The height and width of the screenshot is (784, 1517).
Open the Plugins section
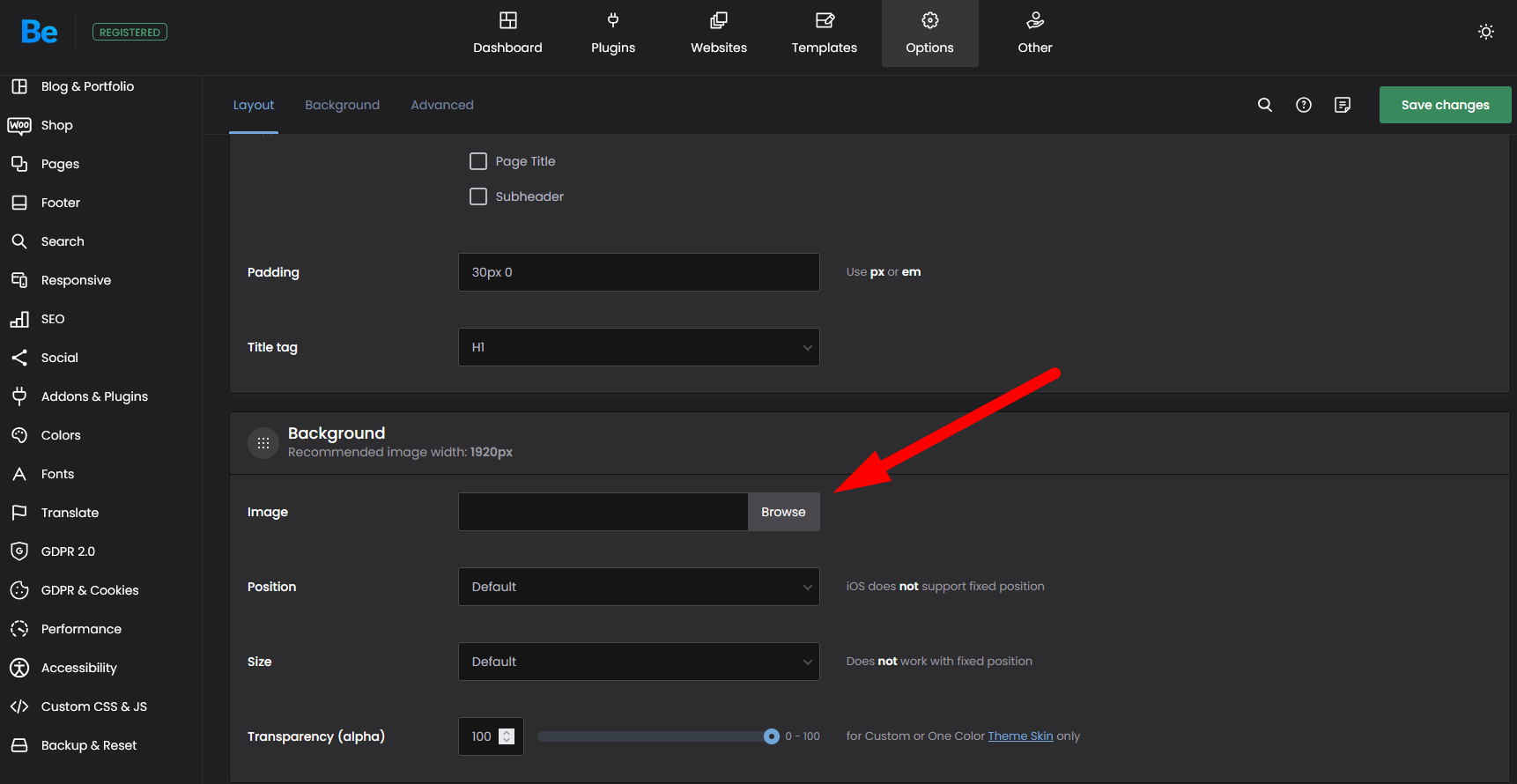click(613, 33)
